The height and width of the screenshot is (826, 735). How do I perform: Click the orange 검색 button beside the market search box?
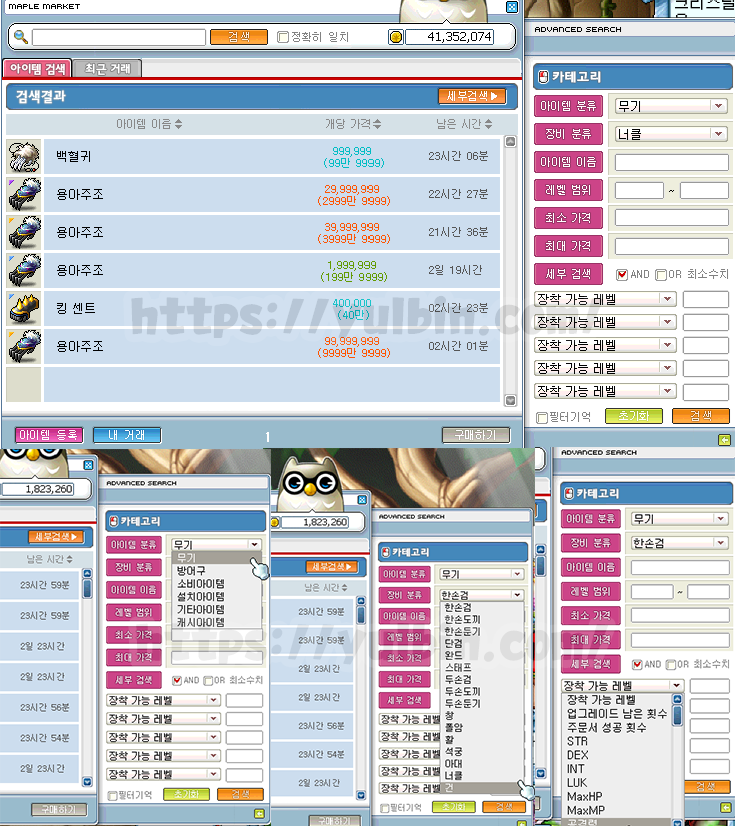tap(239, 37)
